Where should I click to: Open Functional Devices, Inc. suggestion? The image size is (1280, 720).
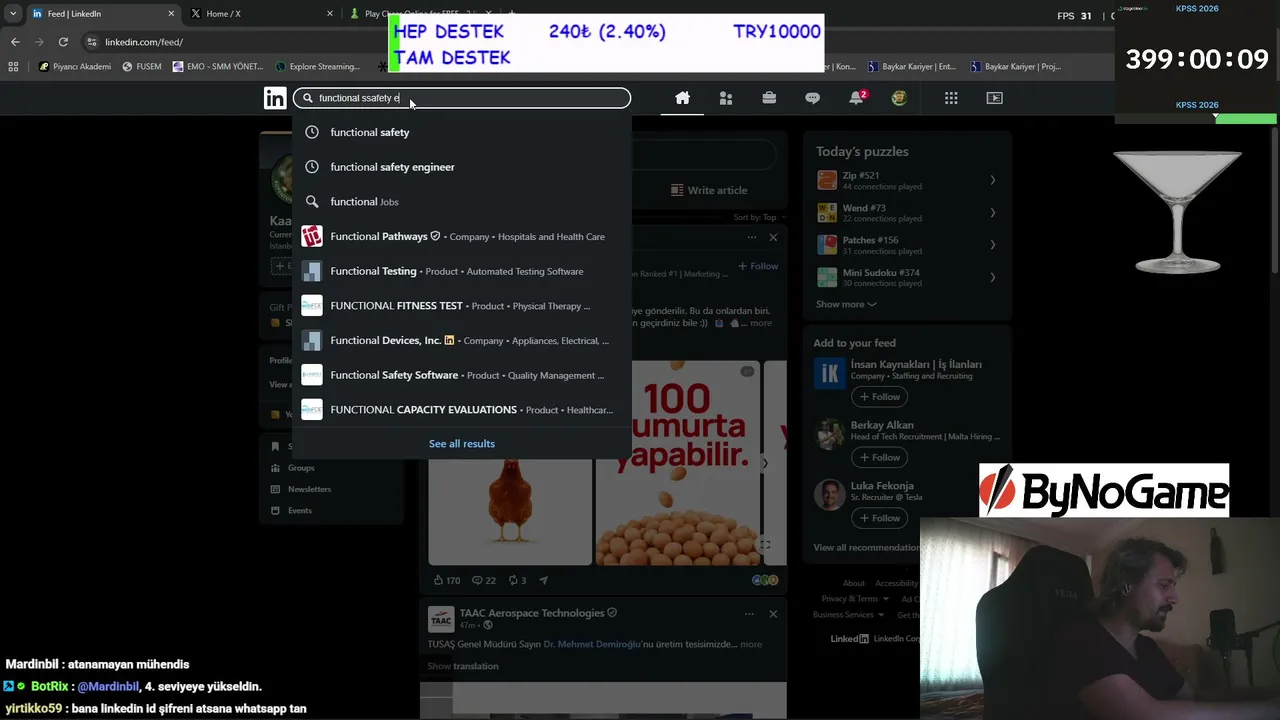tap(462, 341)
